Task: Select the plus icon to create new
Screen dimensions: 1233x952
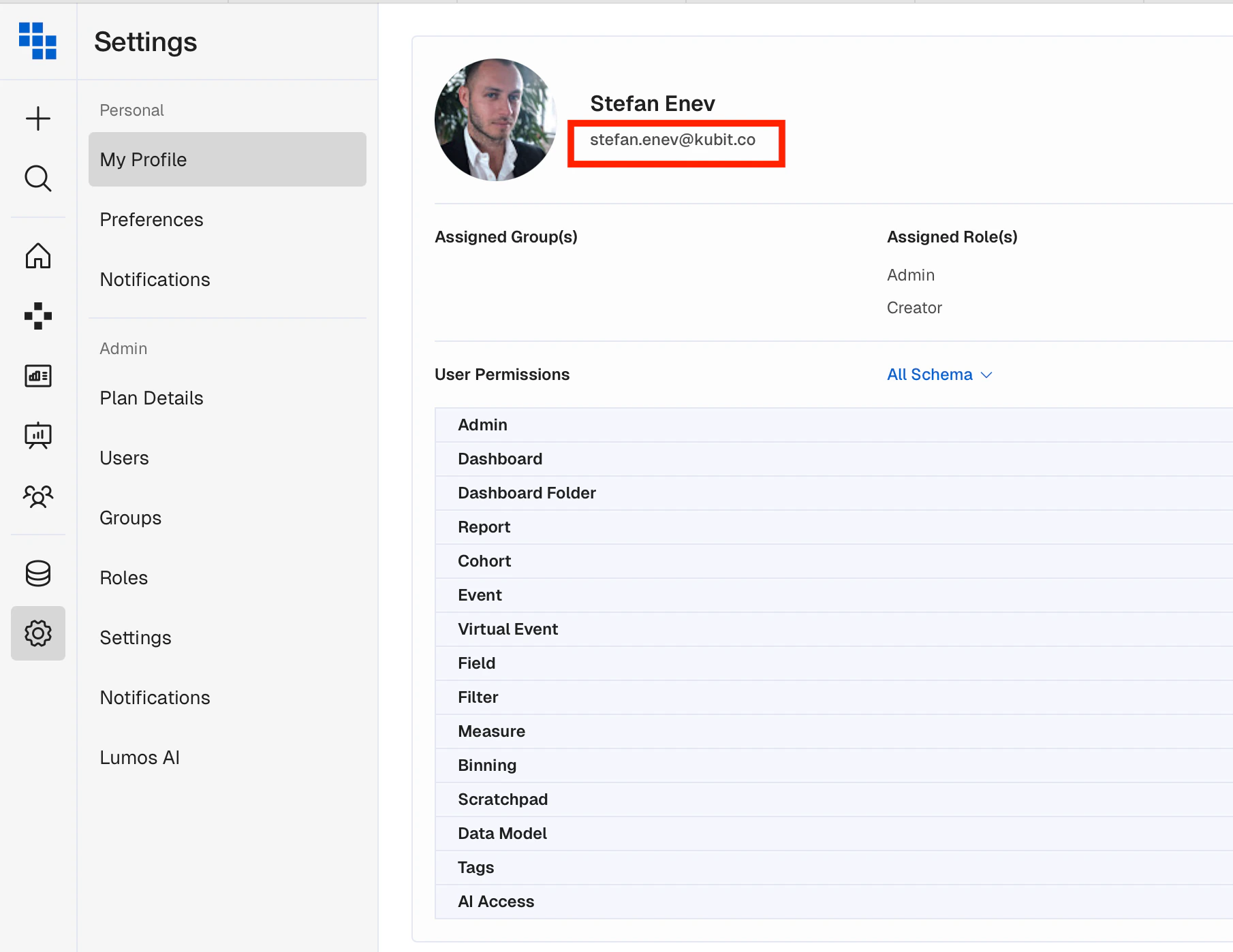Action: [x=38, y=118]
